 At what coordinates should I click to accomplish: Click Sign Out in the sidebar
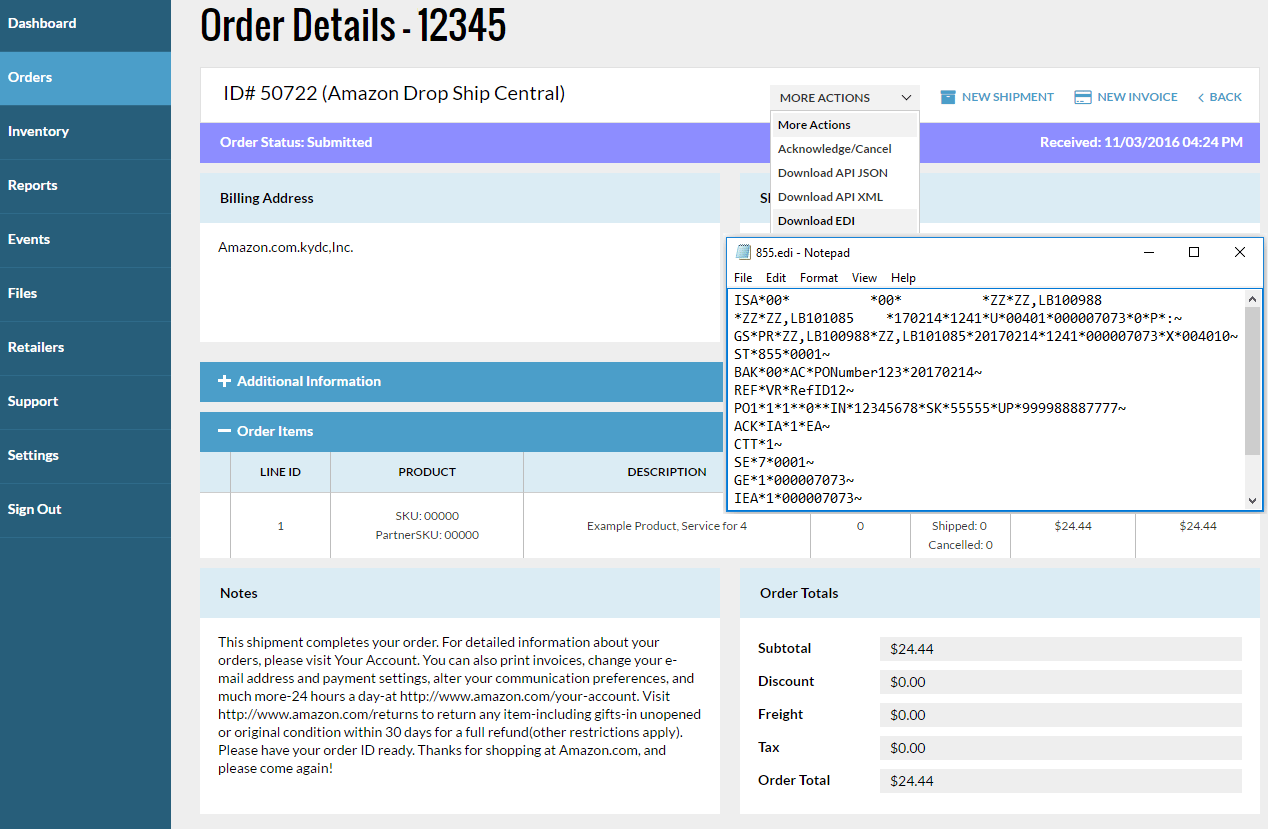(35, 509)
